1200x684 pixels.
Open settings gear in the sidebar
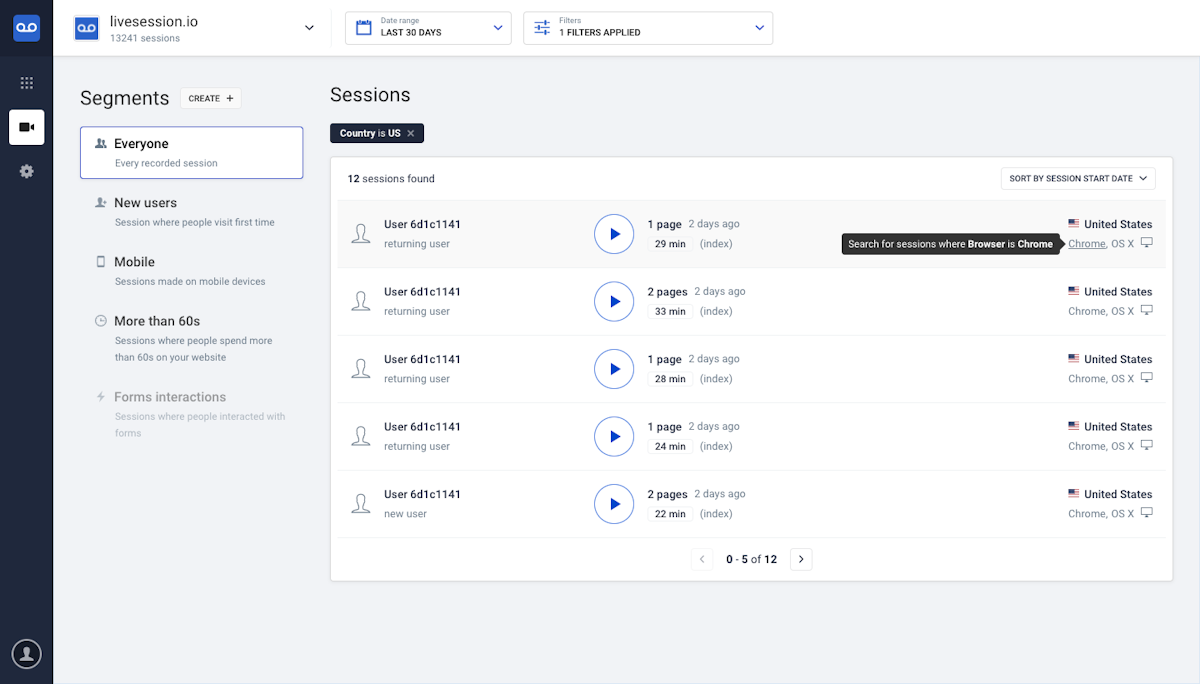click(x=27, y=171)
